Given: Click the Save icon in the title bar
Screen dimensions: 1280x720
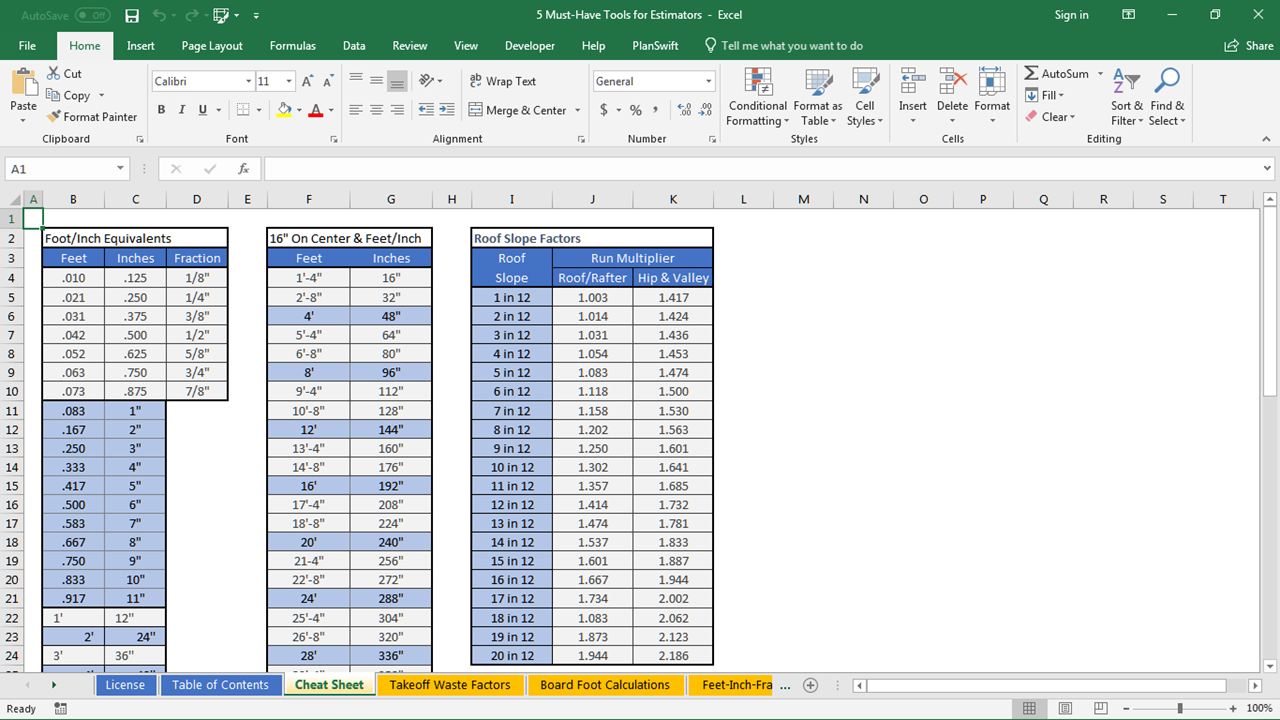Looking at the screenshot, I should tap(132, 15).
